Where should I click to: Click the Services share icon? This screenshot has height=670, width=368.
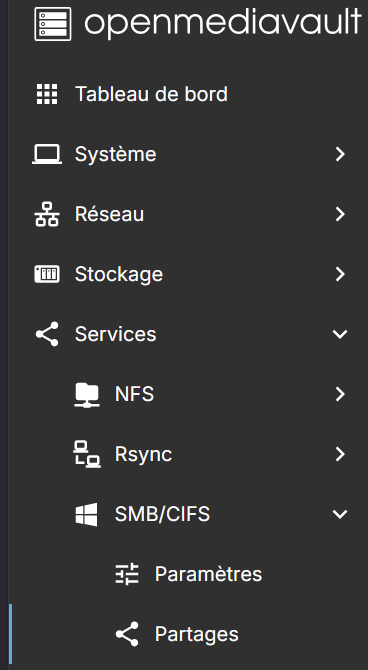click(47, 334)
